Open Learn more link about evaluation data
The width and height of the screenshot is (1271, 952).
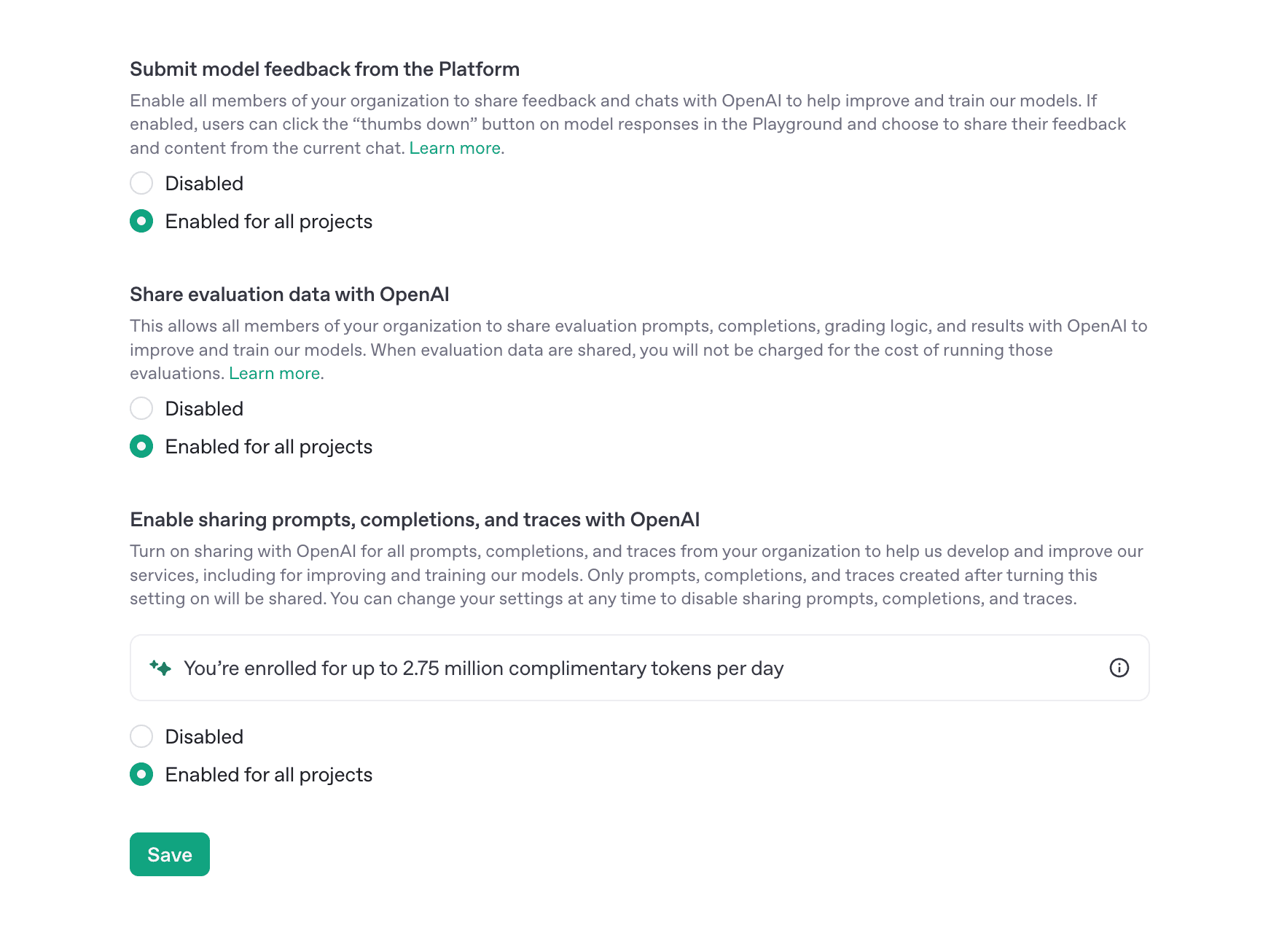coord(275,373)
